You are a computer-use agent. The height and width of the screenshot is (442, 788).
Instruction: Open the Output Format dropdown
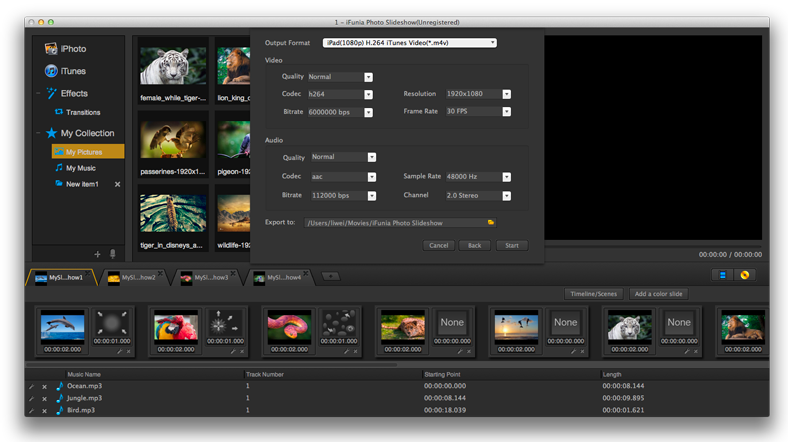tap(410, 43)
